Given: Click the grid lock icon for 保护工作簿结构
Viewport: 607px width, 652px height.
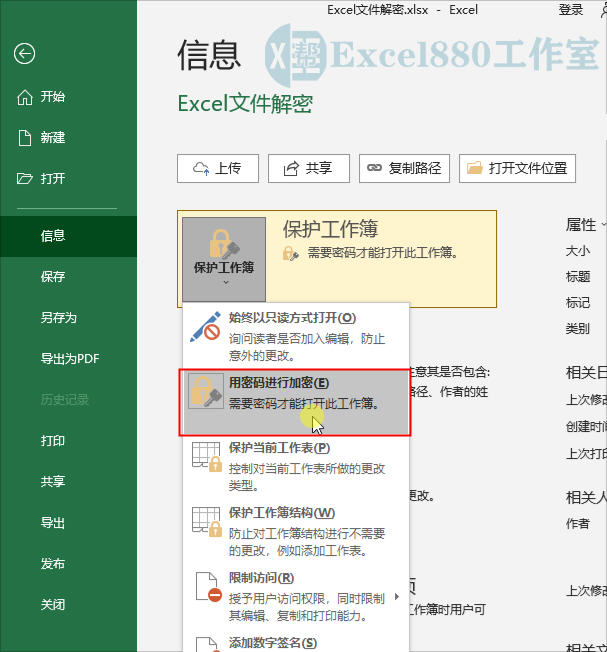Looking at the screenshot, I should (207, 521).
